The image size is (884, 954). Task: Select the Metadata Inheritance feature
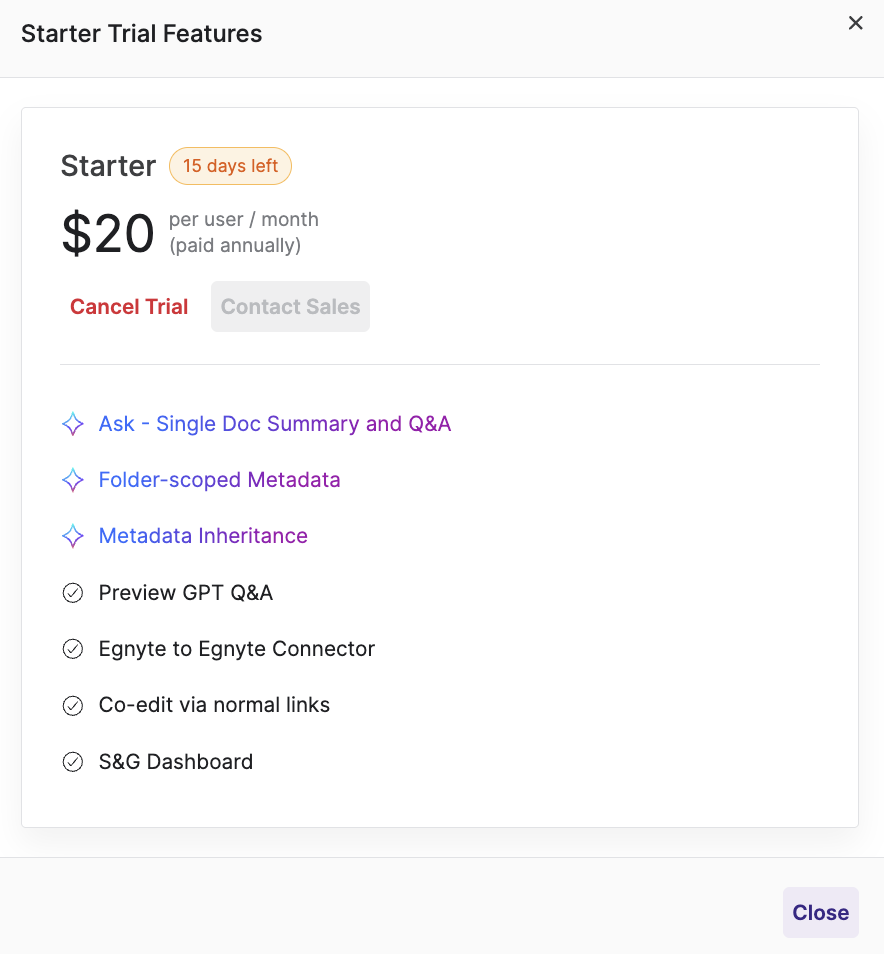(x=203, y=536)
